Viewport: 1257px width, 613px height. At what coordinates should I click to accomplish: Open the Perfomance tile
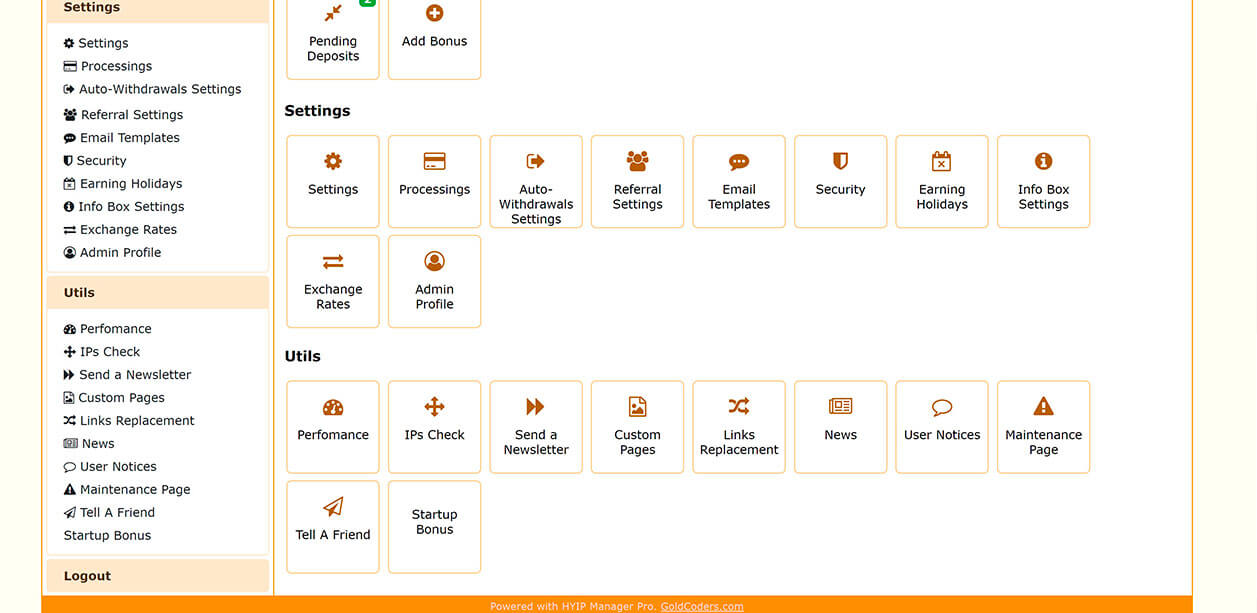(x=333, y=427)
